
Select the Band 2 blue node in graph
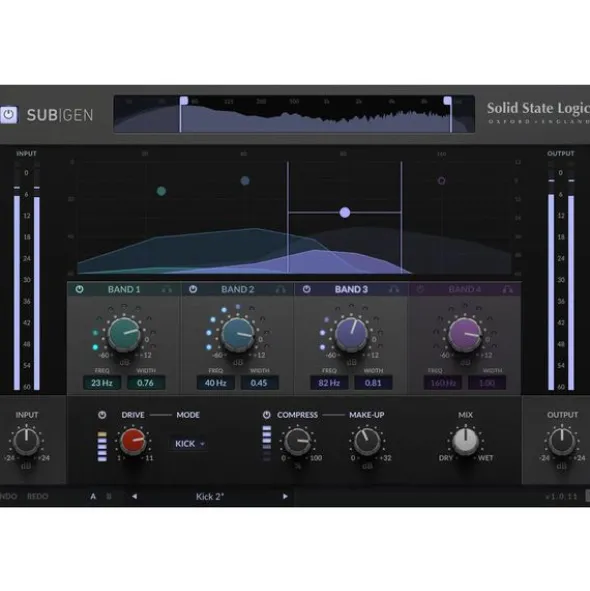pyautogui.click(x=245, y=181)
